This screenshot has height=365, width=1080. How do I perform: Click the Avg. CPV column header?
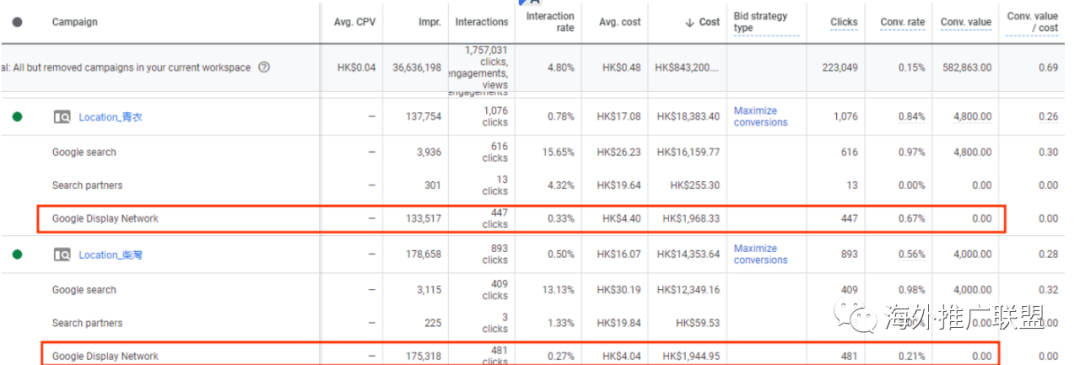[355, 22]
